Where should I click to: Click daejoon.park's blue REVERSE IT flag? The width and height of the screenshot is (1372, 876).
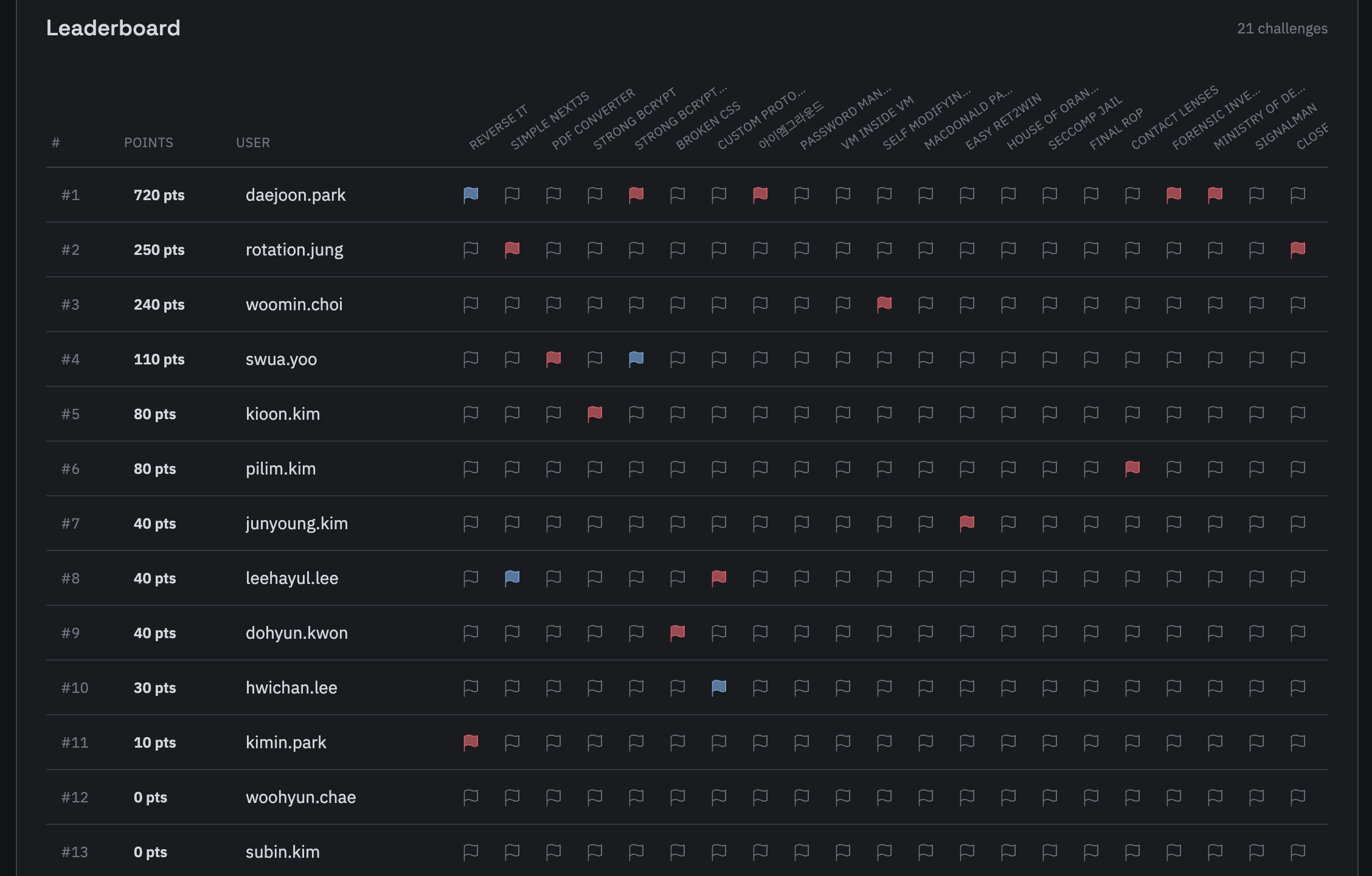click(x=471, y=195)
